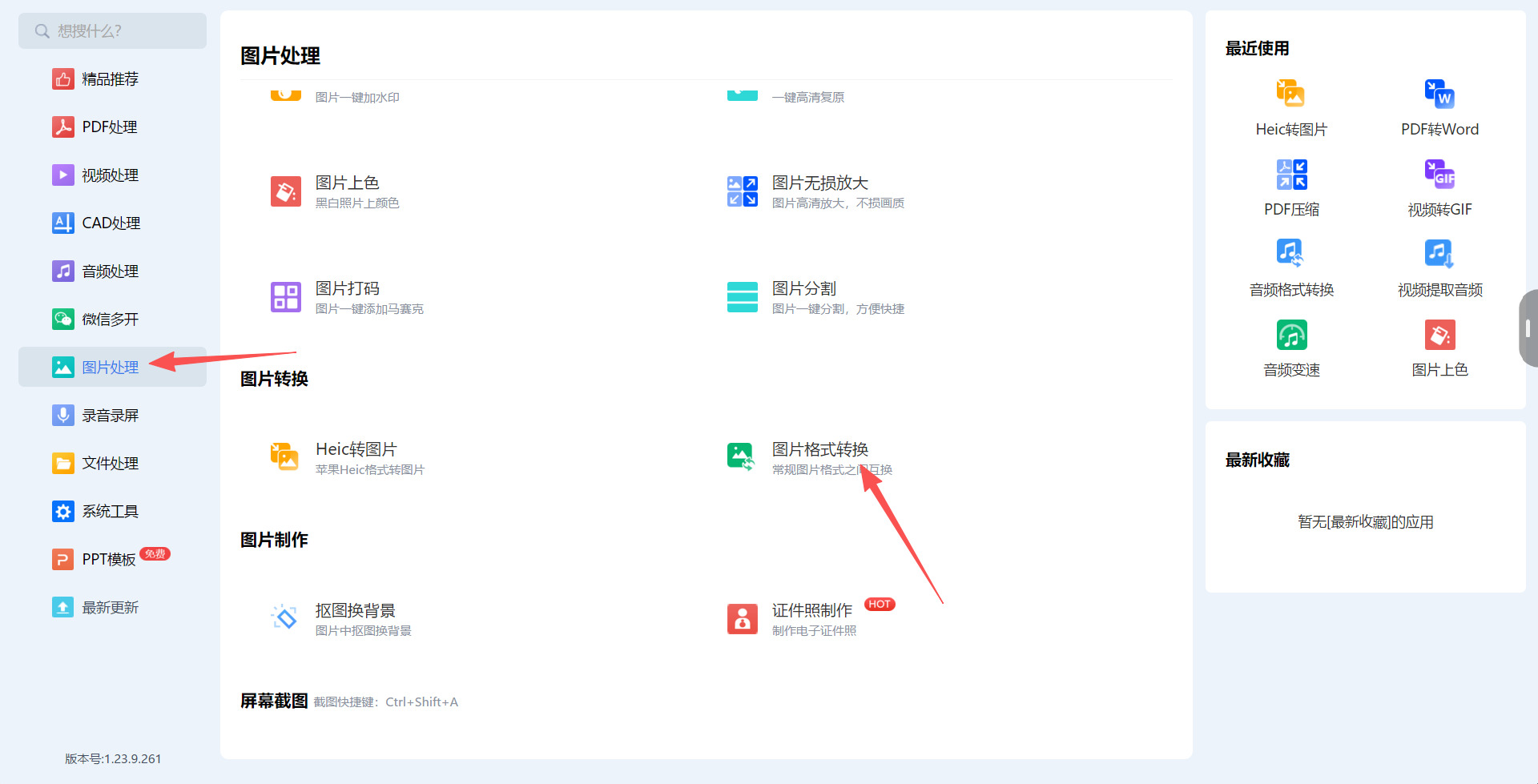Open 抠图换背景 tool icon
Image resolution: width=1538 pixels, height=784 pixels.
[286, 618]
